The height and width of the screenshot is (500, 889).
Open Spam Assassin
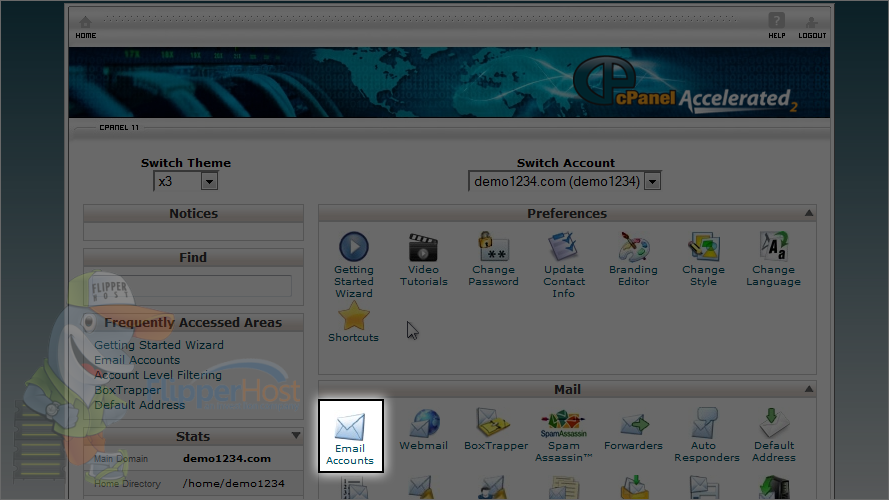tap(564, 436)
